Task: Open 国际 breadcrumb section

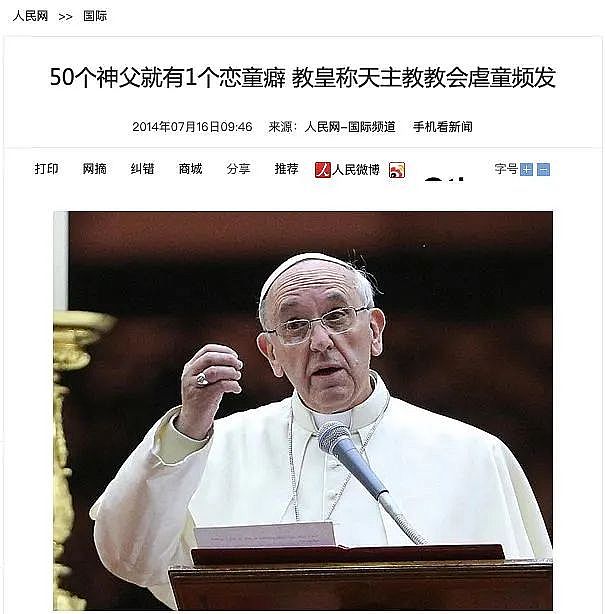Action: pyautogui.click(x=95, y=16)
